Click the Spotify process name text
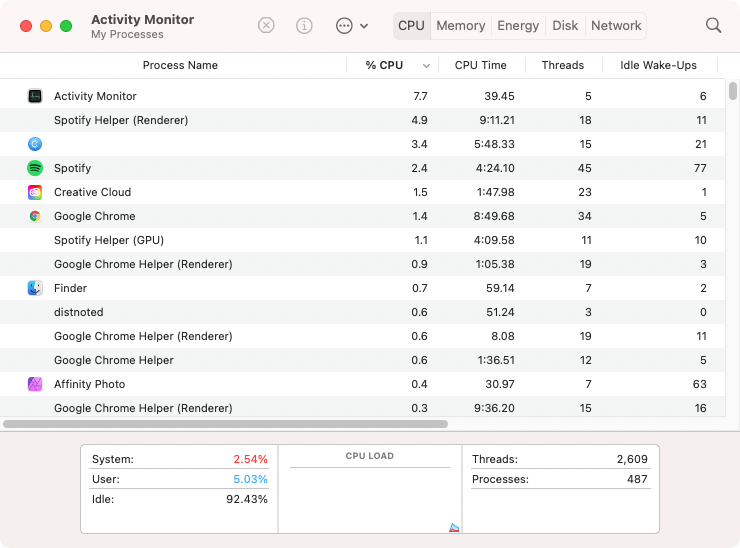The image size is (740, 548). coord(72,169)
